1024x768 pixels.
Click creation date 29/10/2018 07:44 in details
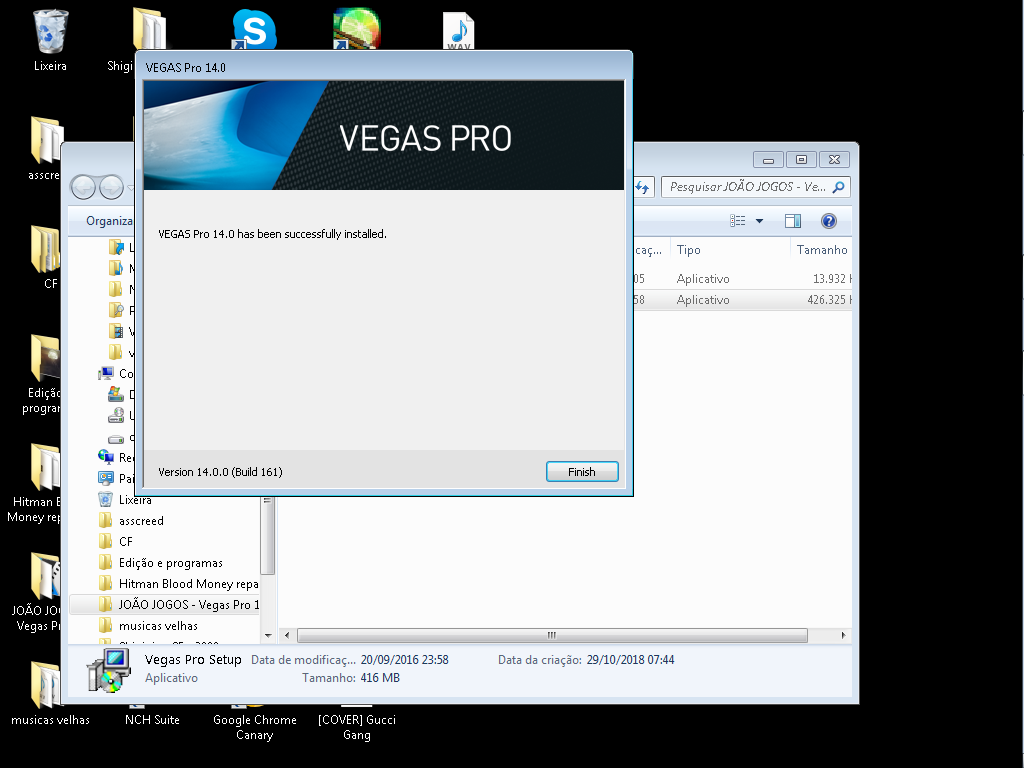click(630, 660)
